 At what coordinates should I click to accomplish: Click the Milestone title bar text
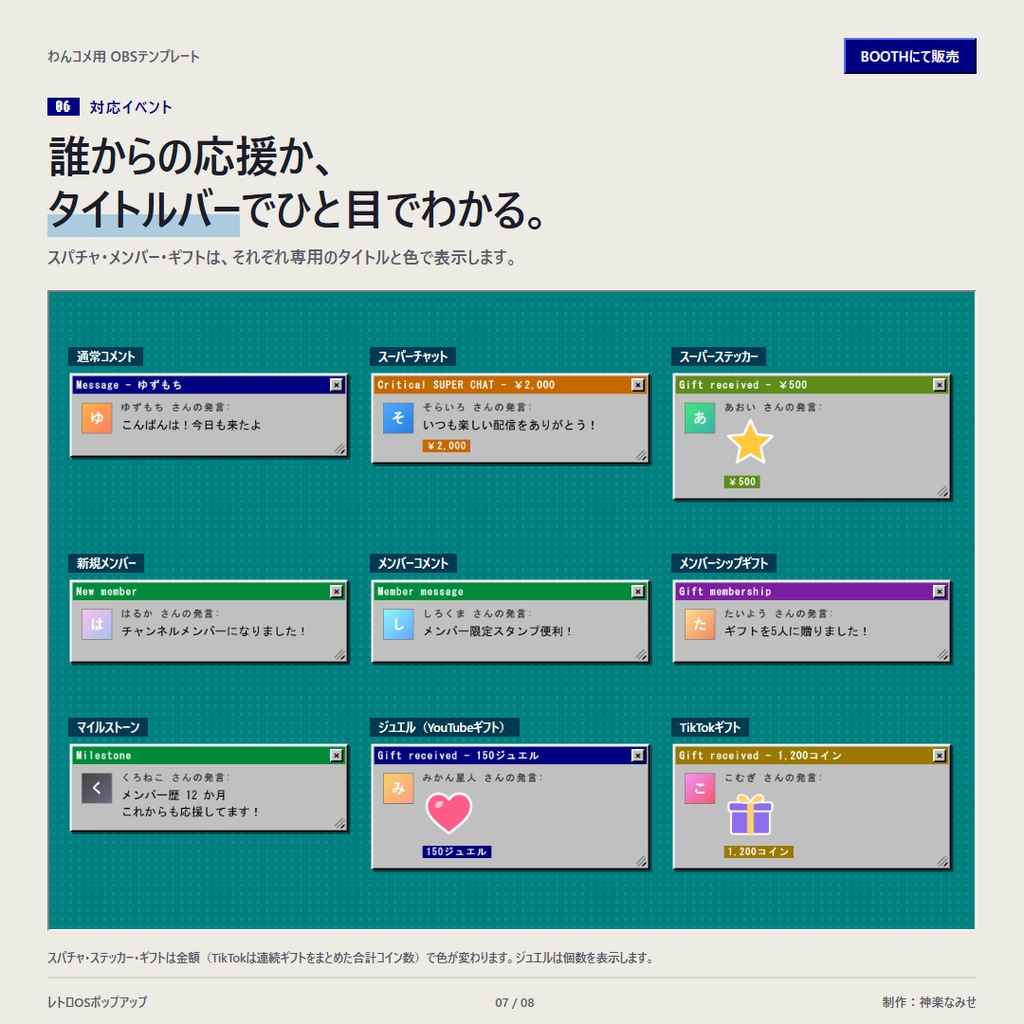pyautogui.click(x=103, y=756)
